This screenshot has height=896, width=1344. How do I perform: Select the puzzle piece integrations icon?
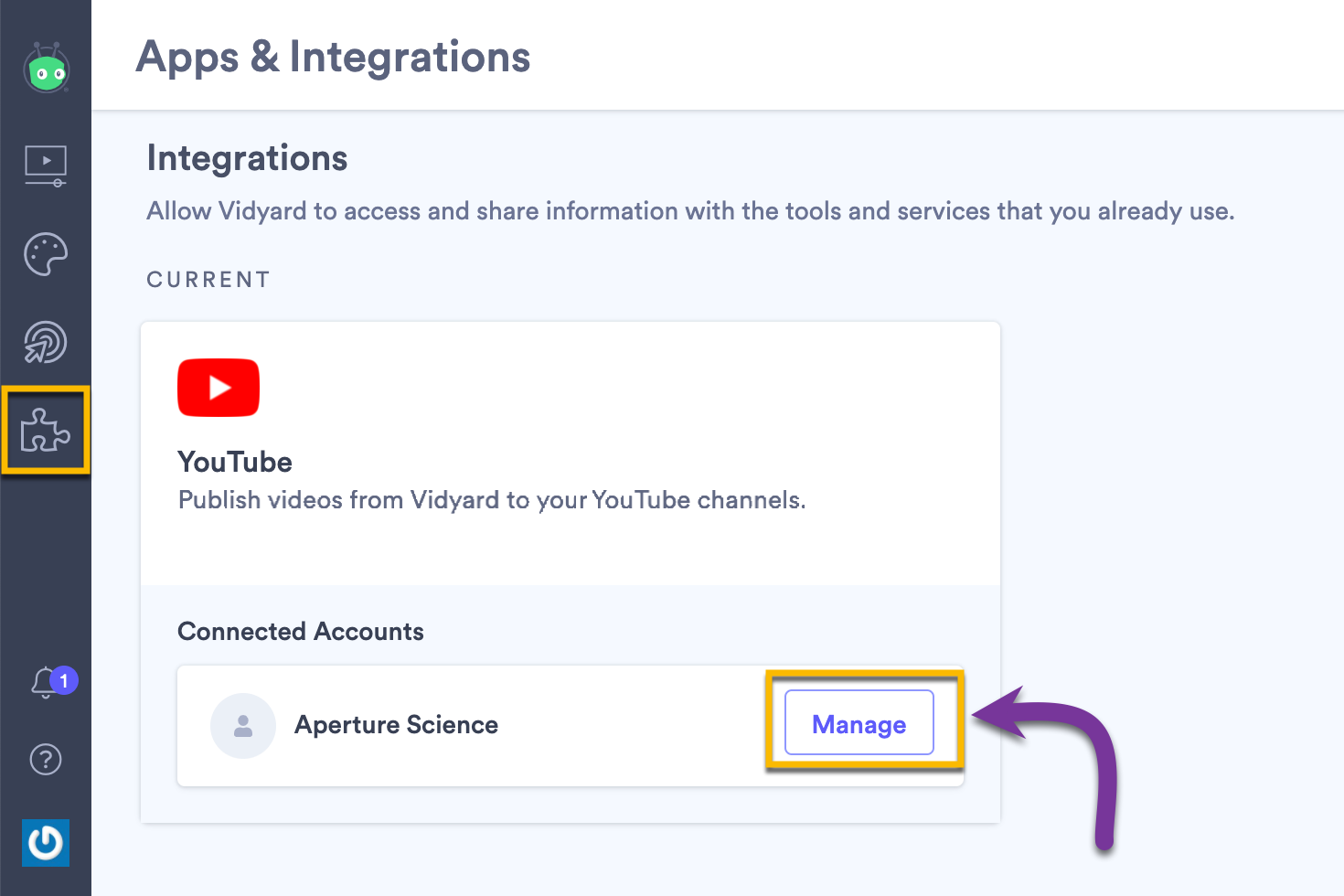coord(46,430)
